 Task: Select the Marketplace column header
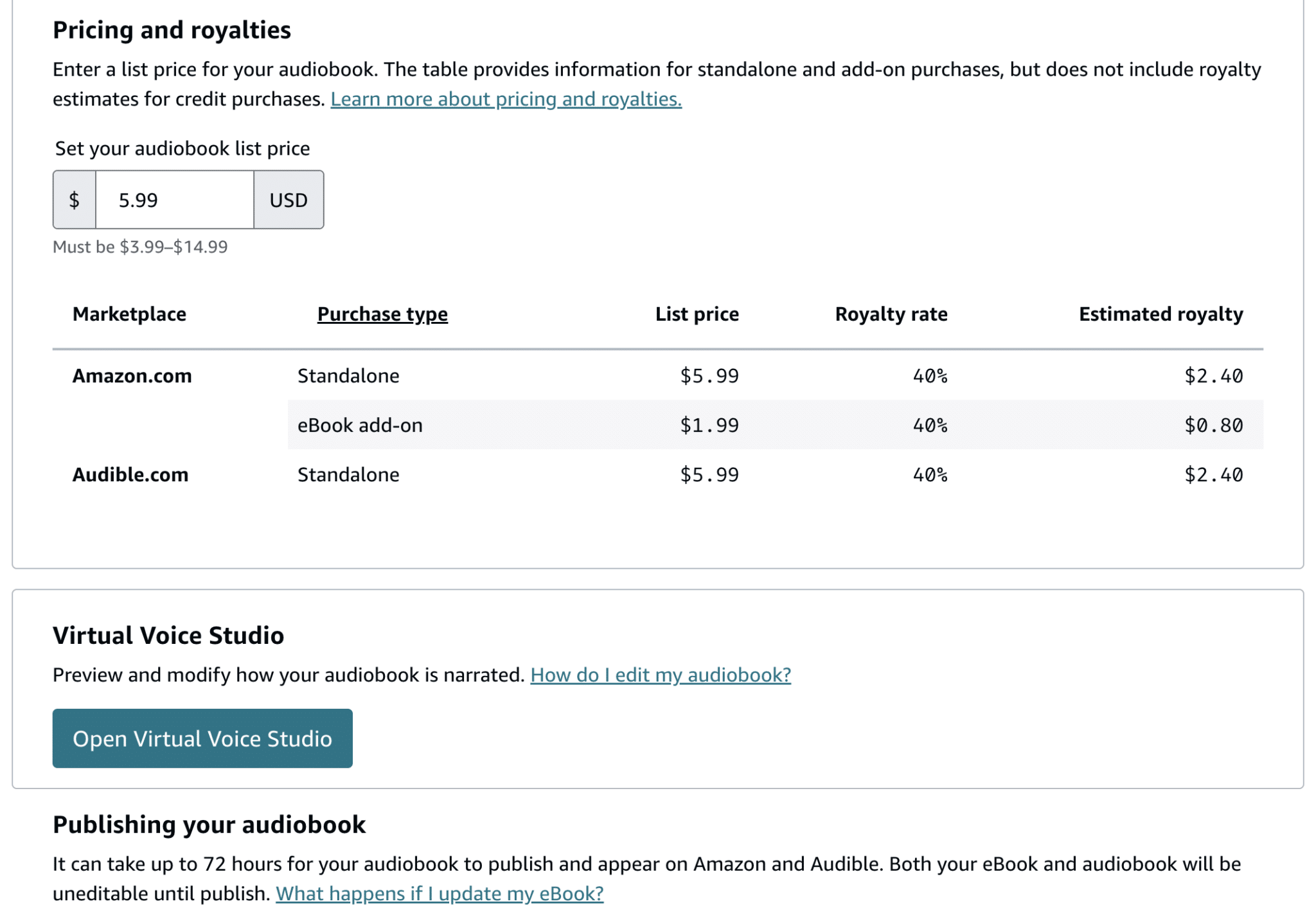coord(129,314)
